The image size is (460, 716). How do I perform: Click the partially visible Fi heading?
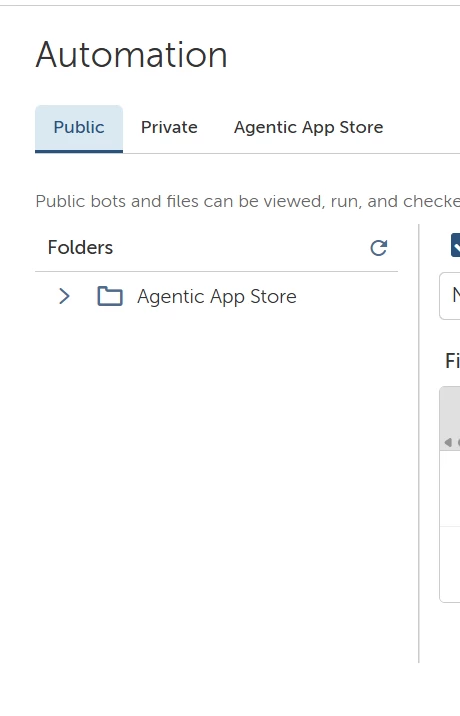point(452,361)
